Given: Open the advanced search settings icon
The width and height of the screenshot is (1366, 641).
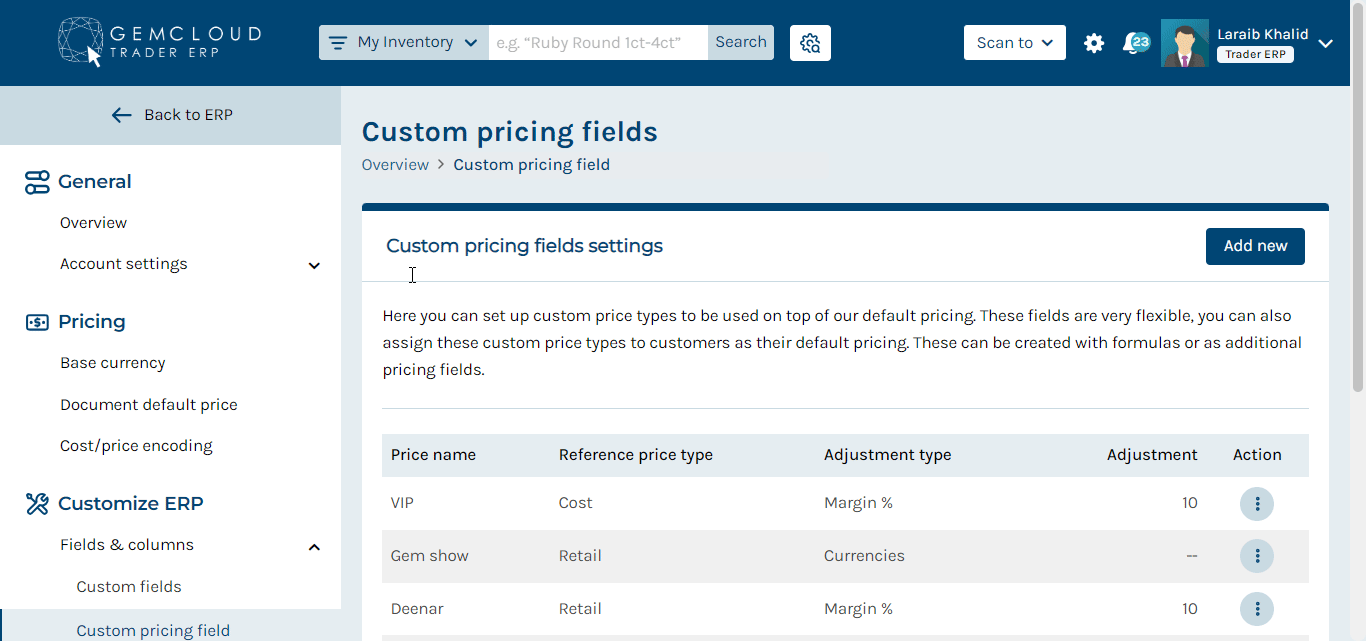Looking at the screenshot, I should [810, 43].
